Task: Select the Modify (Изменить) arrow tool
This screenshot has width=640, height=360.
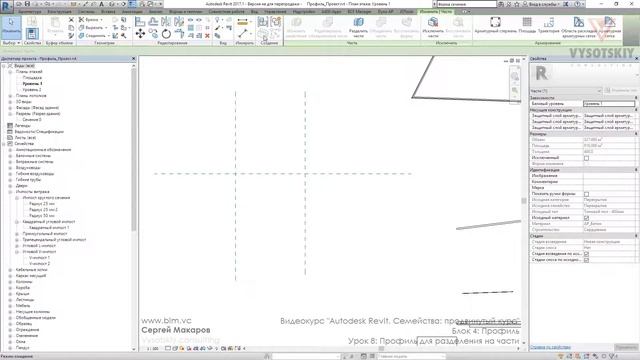Action: 11,27
